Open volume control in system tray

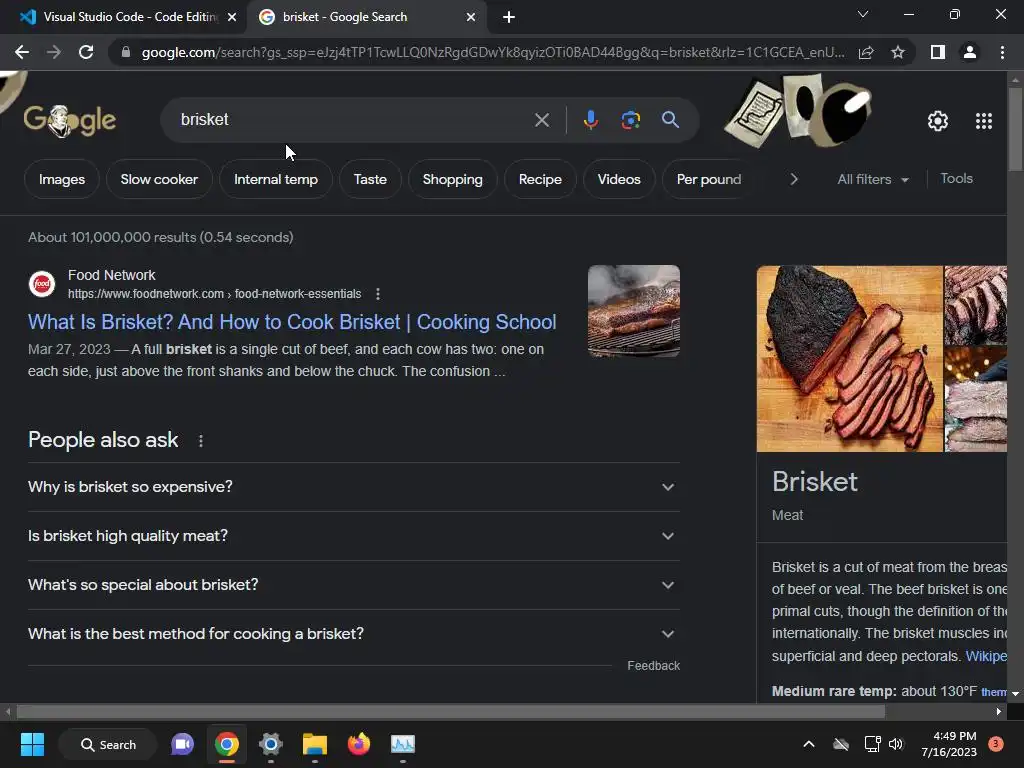point(895,744)
